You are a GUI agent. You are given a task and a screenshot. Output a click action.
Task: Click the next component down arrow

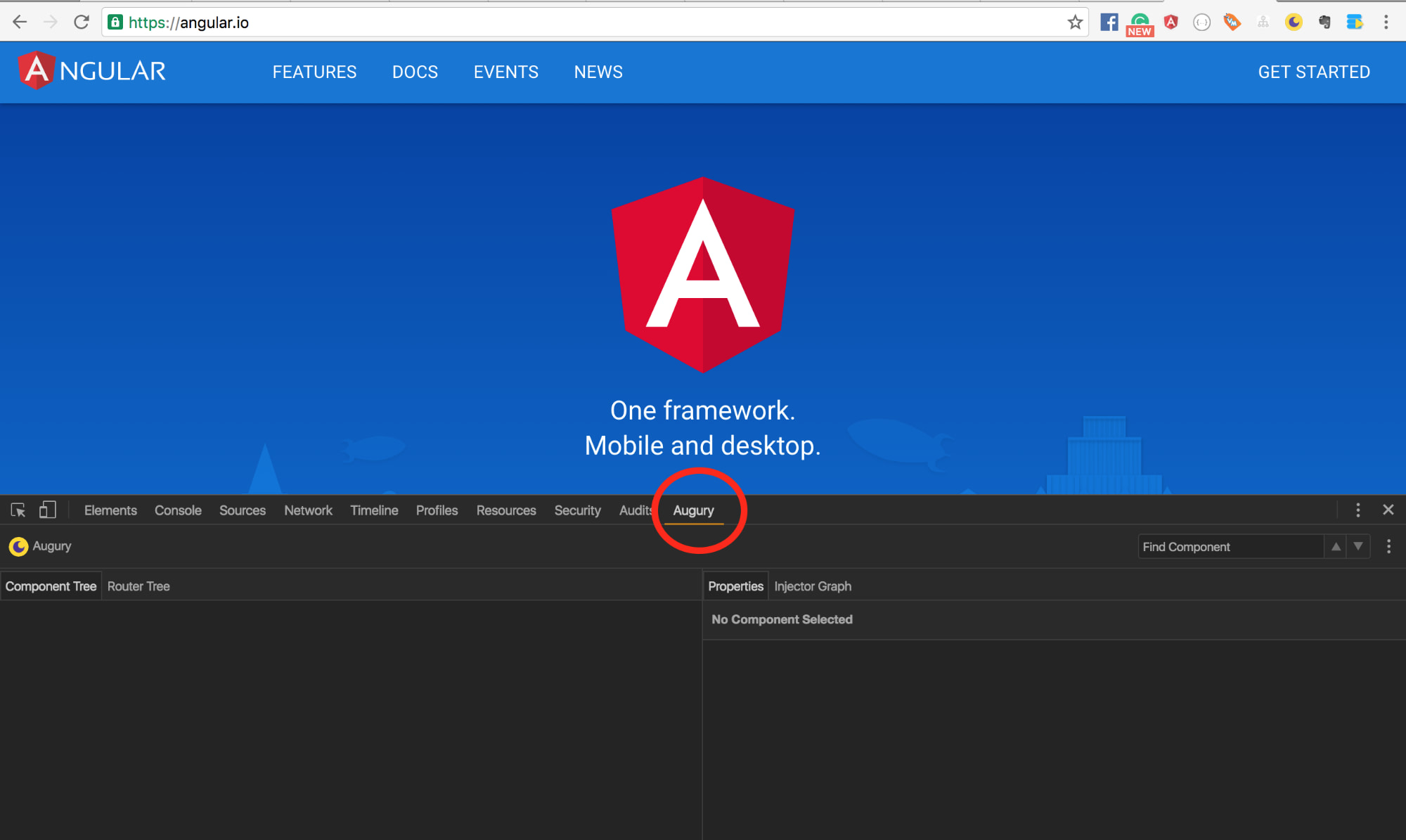[x=1359, y=546]
